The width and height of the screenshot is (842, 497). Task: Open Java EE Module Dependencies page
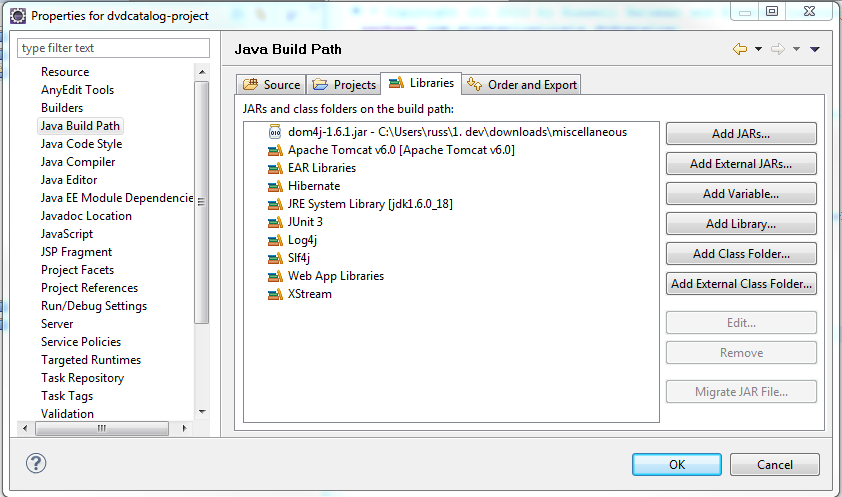tap(117, 198)
